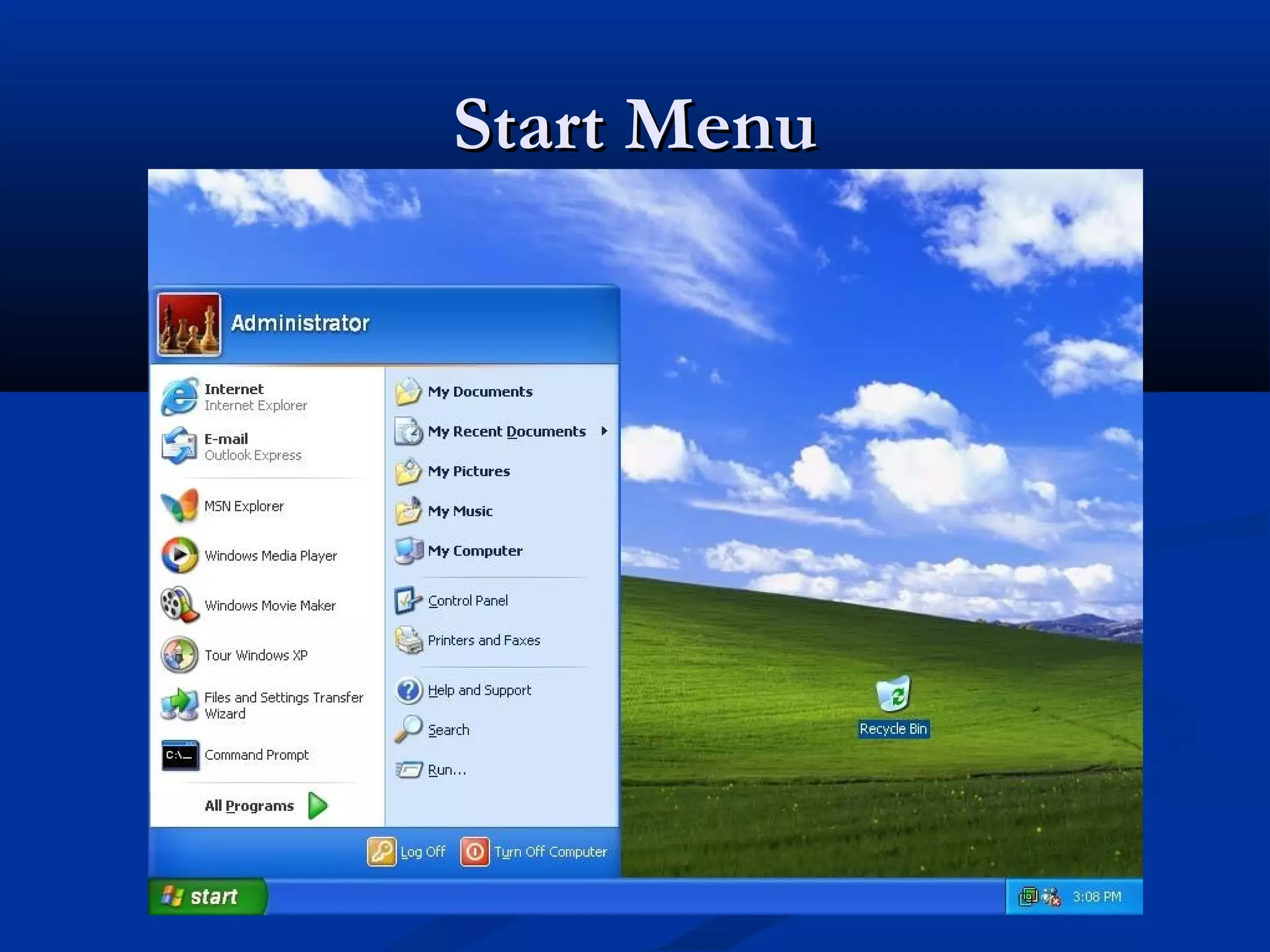This screenshot has width=1270, height=952.
Task: Click Recycle Bin label text
Action: click(x=893, y=729)
